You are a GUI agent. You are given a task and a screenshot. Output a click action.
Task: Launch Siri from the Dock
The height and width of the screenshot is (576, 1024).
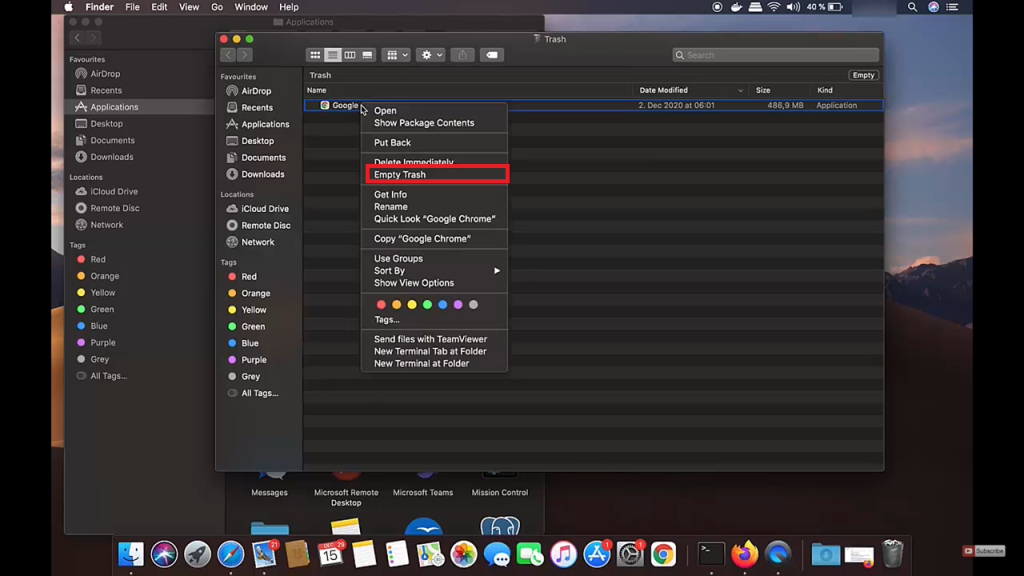[x=164, y=554]
